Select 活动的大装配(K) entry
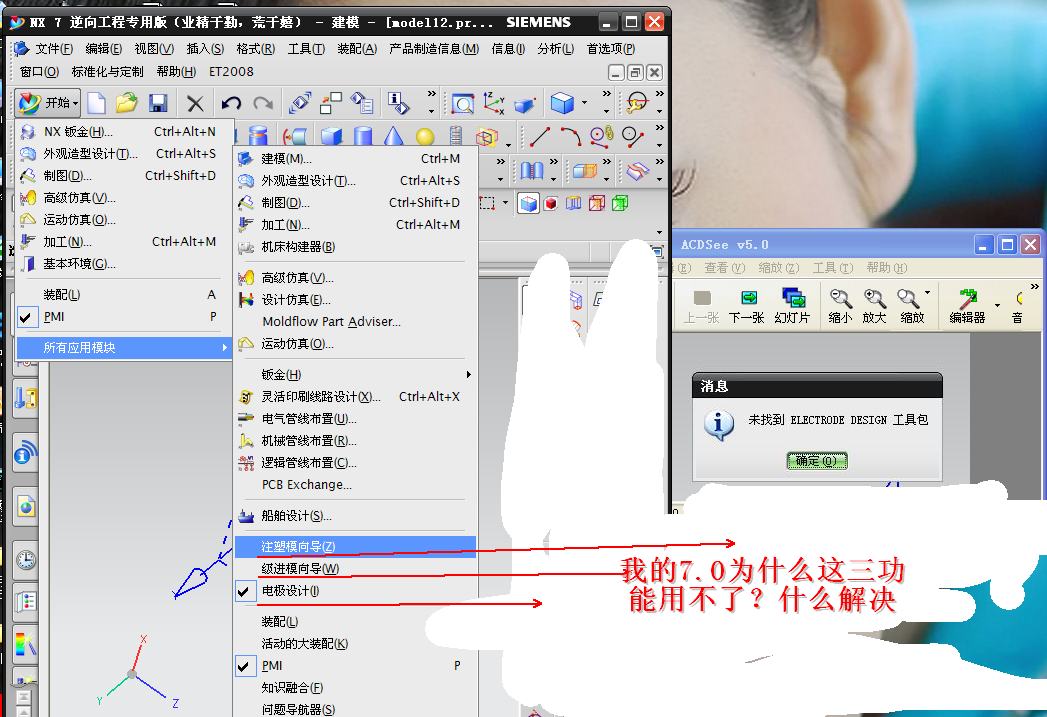 coord(355,644)
